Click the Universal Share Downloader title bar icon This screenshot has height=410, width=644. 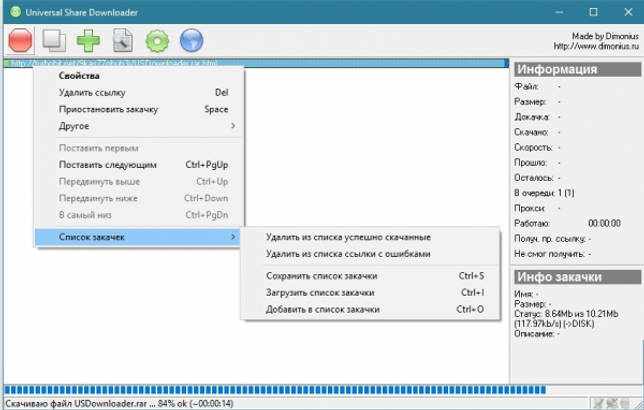[15, 12]
